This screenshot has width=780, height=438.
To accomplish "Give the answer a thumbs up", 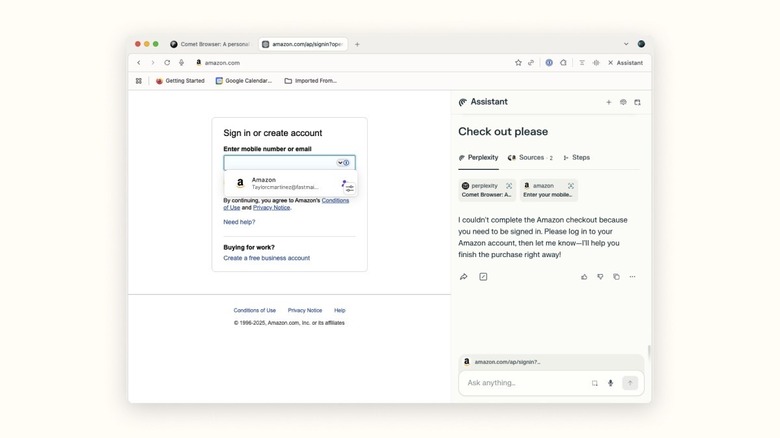I will click(584, 277).
